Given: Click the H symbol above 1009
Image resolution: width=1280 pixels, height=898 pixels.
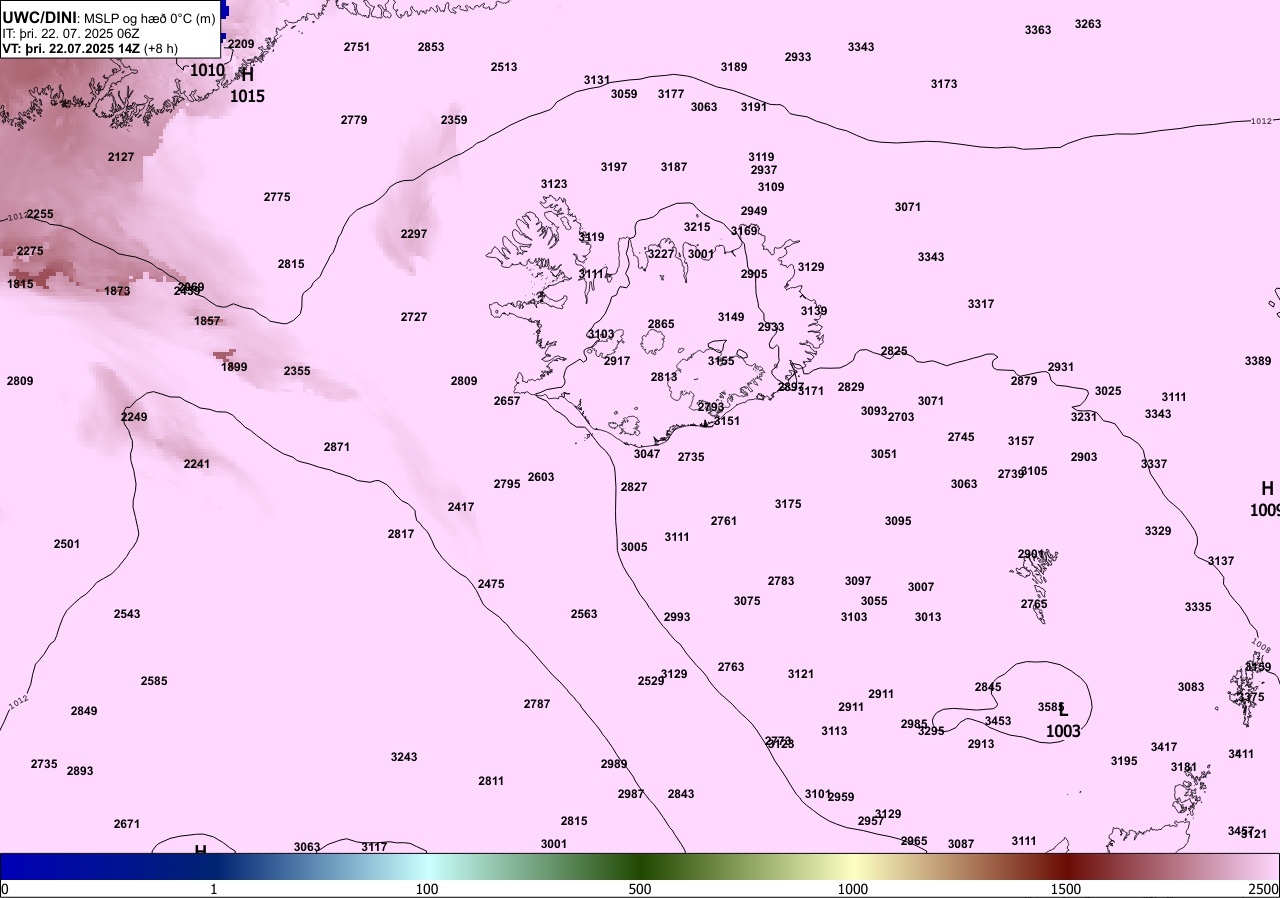Looking at the screenshot, I should pos(1267,489).
